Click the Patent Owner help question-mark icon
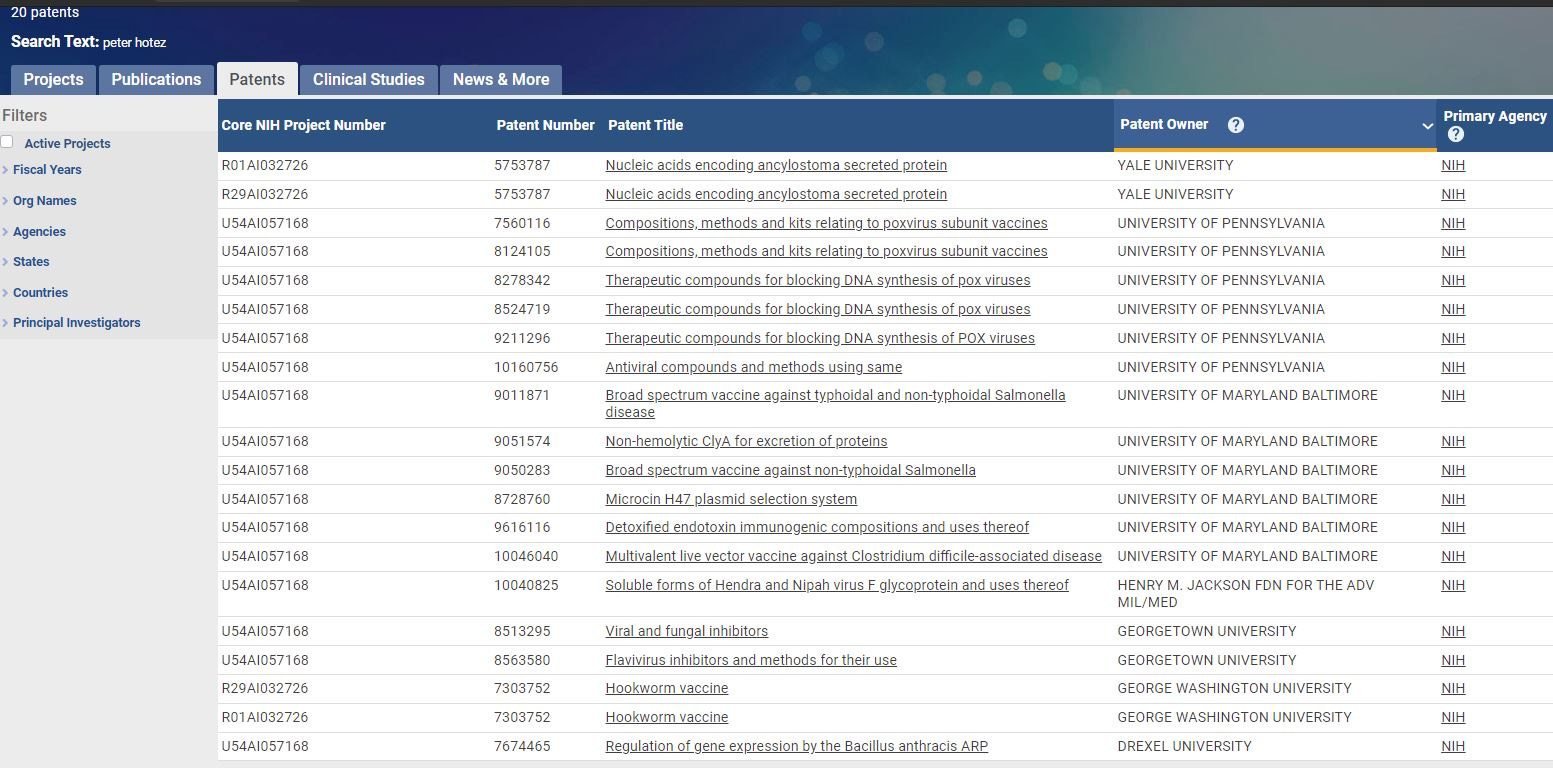This screenshot has width=1553, height=768. click(x=1236, y=125)
